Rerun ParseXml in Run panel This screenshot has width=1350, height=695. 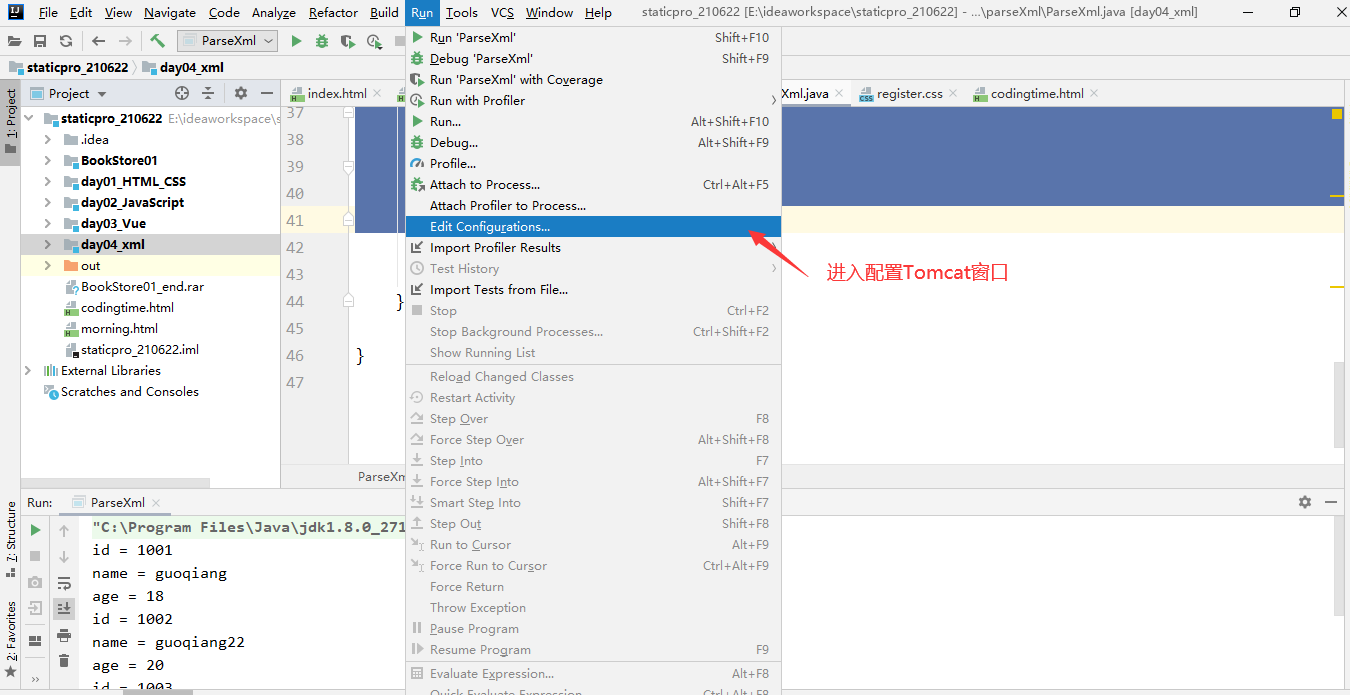click(35, 530)
